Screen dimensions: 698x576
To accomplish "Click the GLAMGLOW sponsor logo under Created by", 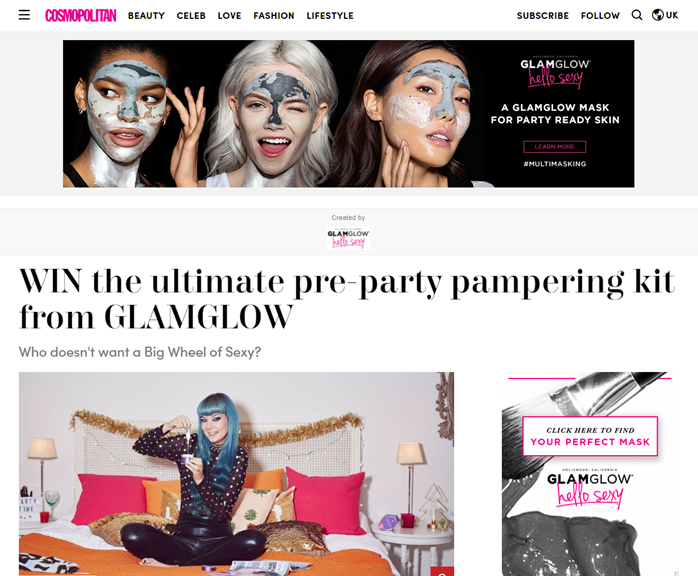I will 348,238.
